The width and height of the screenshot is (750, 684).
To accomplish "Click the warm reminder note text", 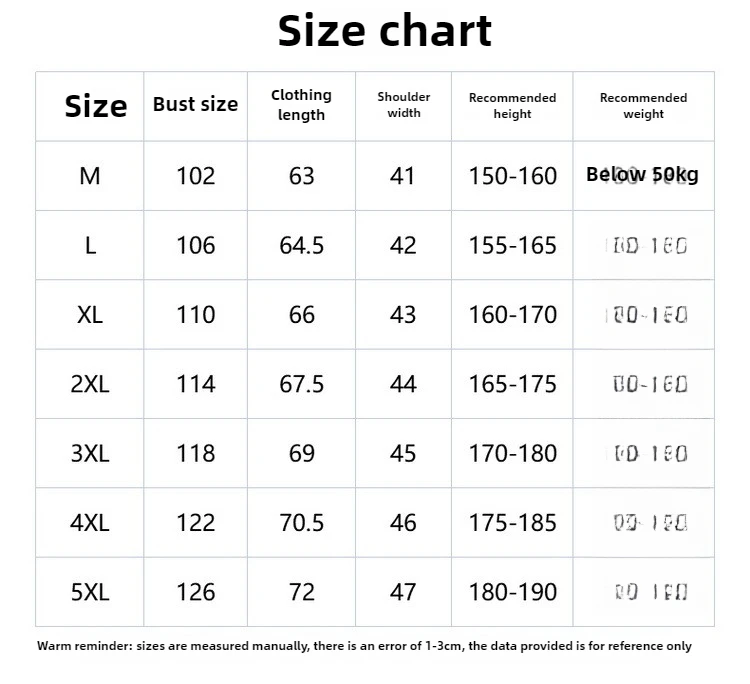I will (x=364, y=646).
